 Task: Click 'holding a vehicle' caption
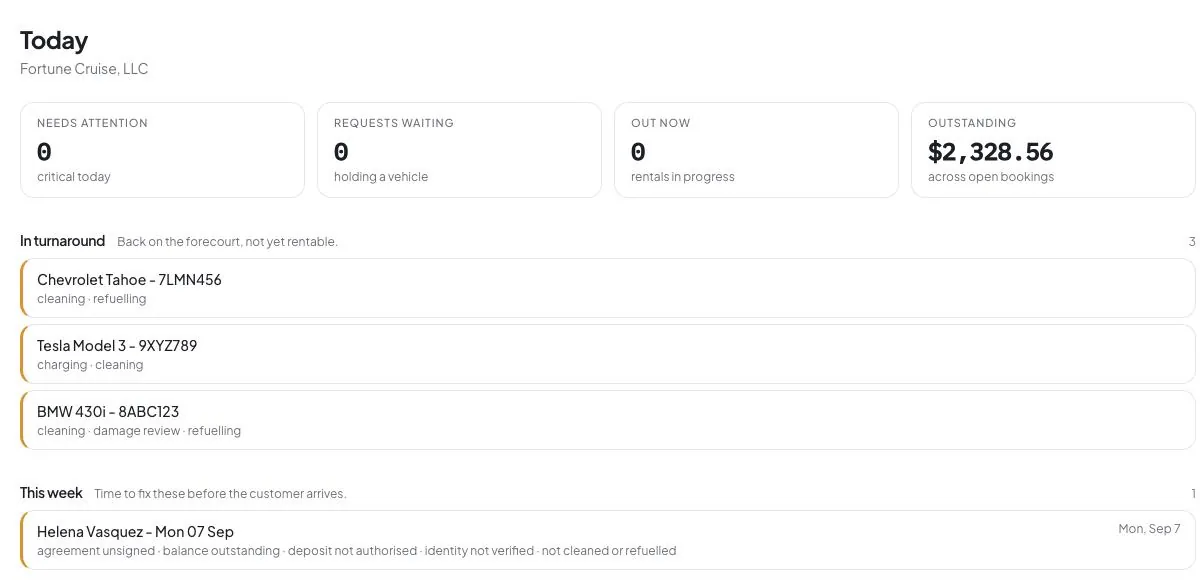(381, 177)
